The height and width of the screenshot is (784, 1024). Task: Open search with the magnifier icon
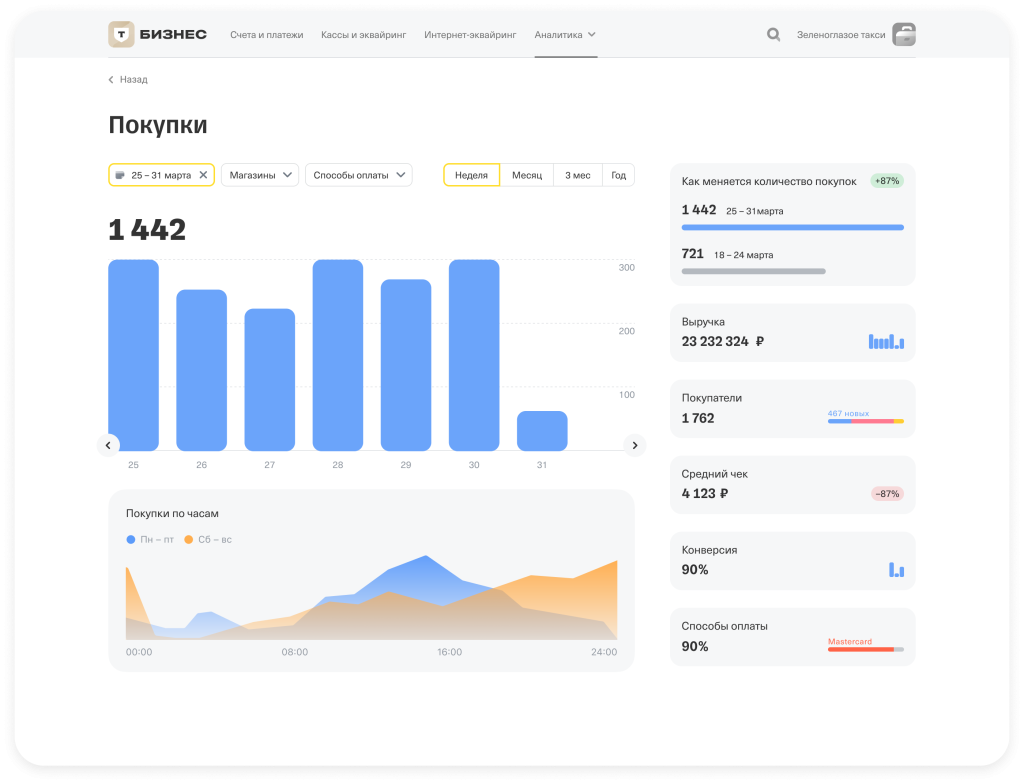773,35
